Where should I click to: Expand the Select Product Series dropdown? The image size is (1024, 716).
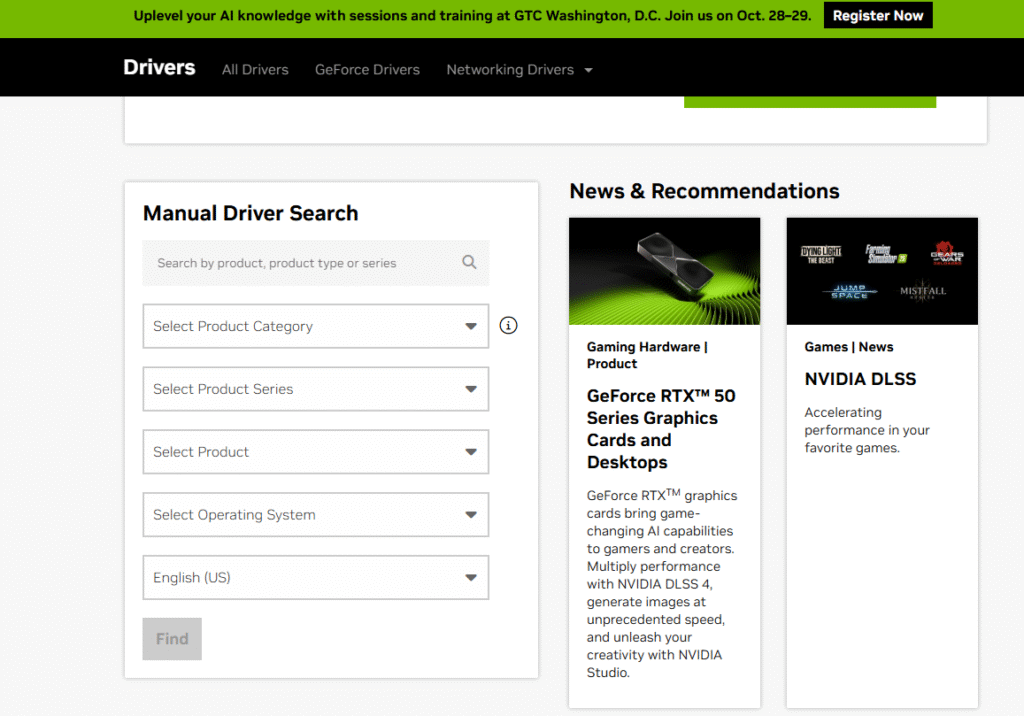[x=315, y=389]
